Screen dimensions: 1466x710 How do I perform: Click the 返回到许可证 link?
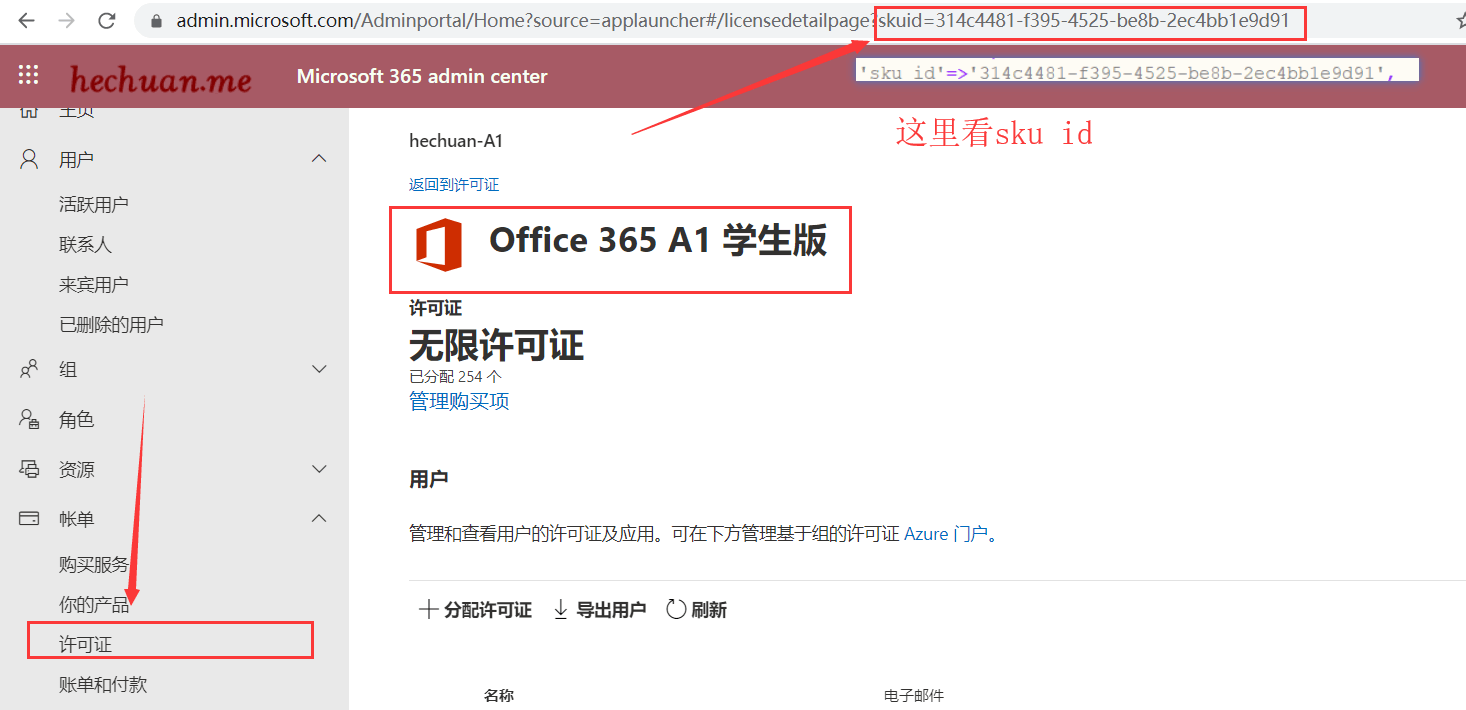(x=454, y=184)
